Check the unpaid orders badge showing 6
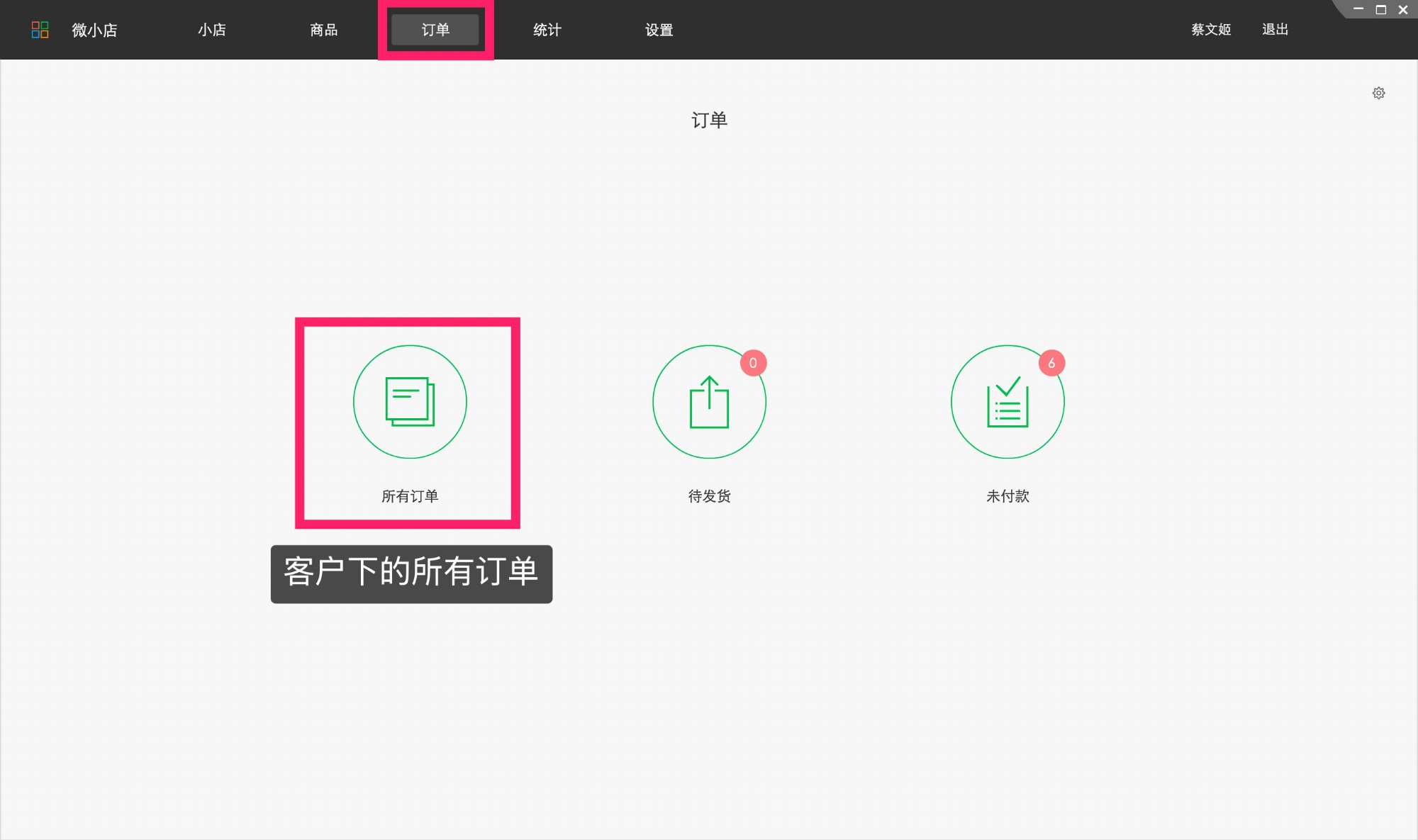Viewport: 1418px width, 840px height. pos(1052,362)
